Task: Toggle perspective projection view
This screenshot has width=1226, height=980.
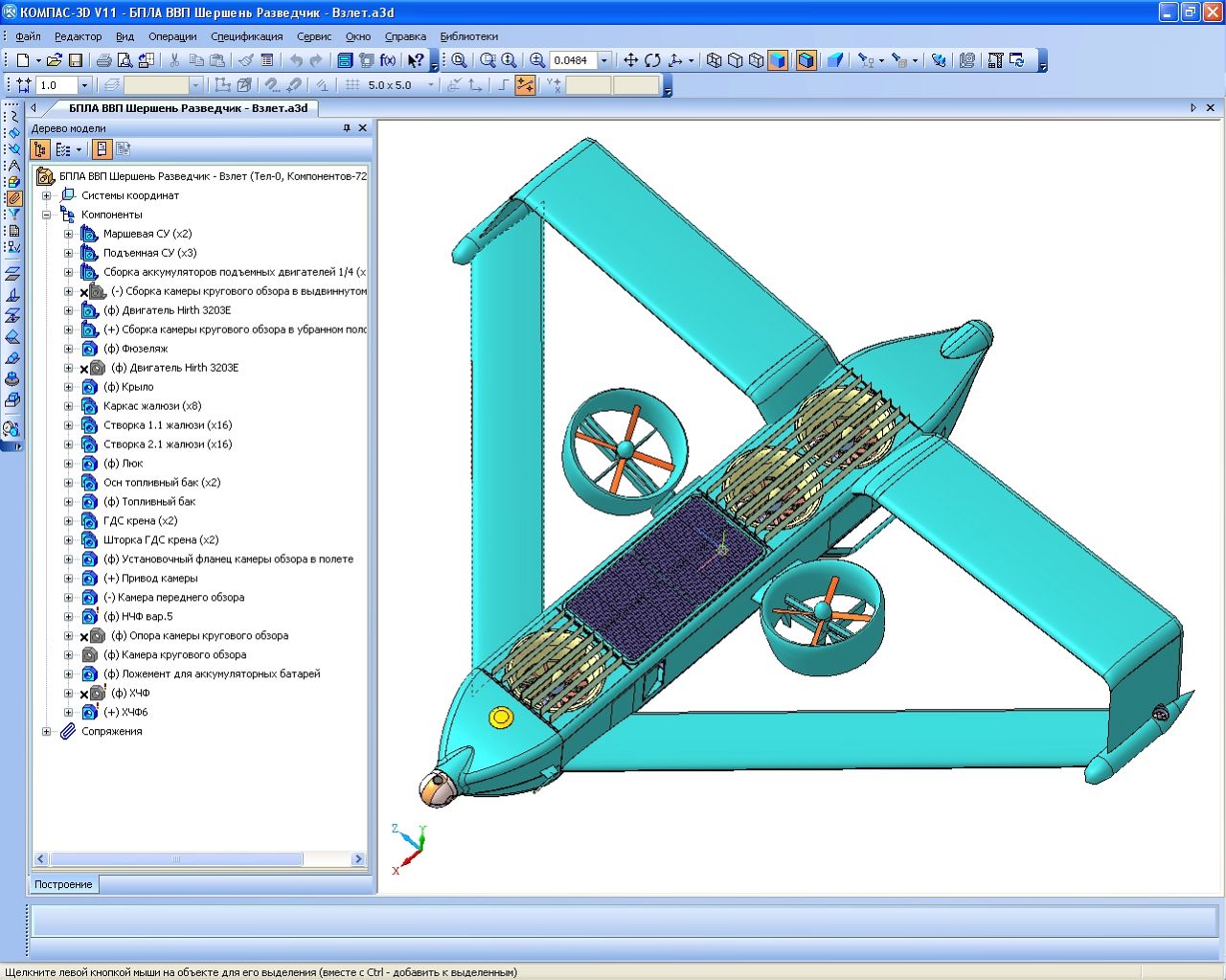Action: pyautogui.click(x=835, y=60)
